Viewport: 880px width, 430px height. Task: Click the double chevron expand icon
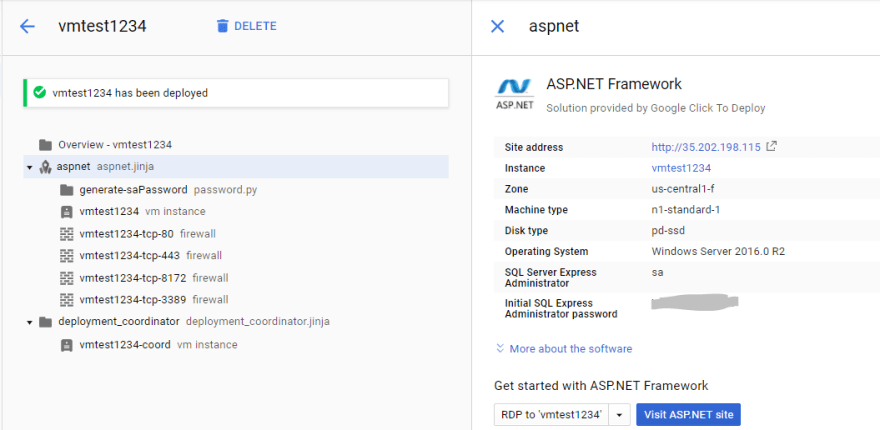click(x=500, y=348)
